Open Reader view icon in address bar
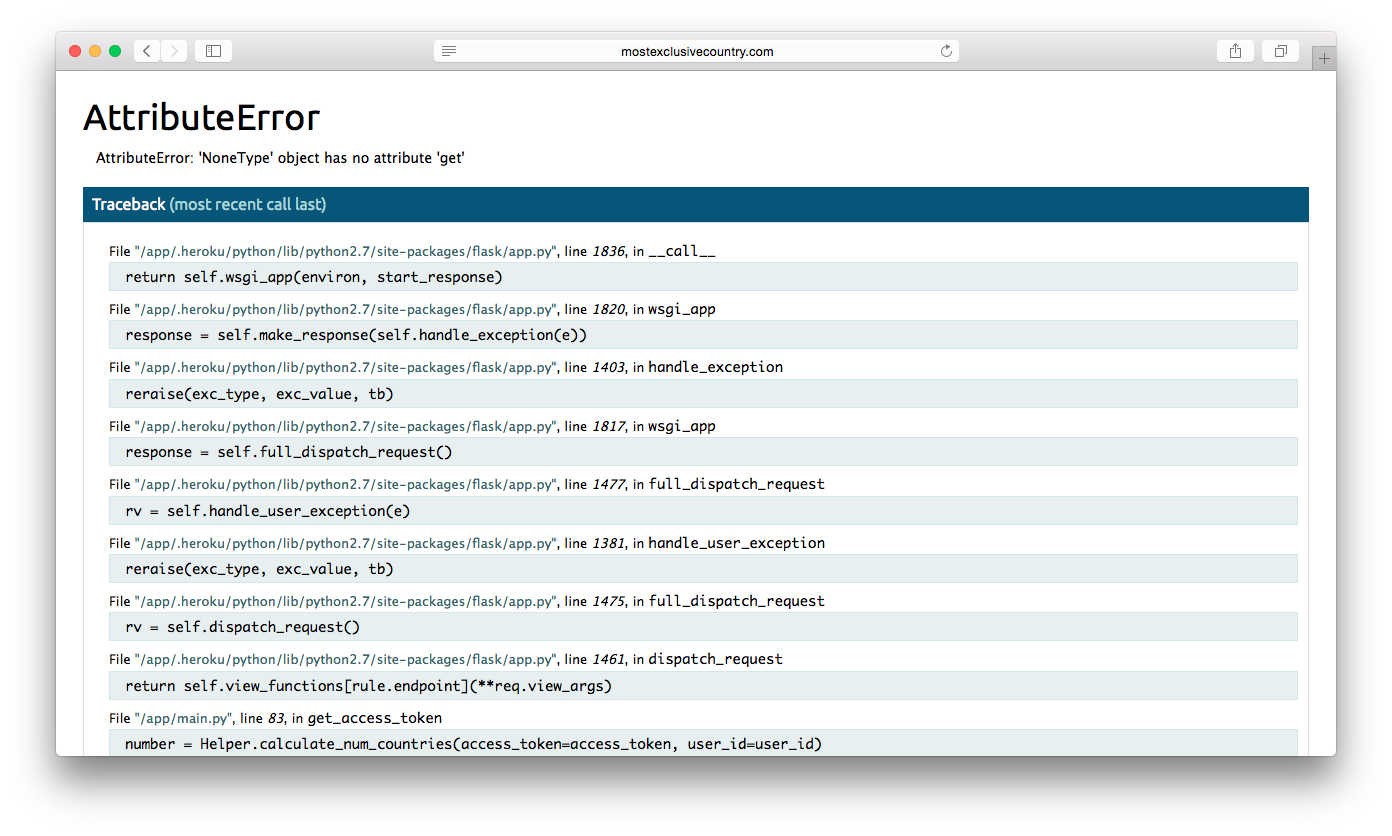Image resolution: width=1392 pixels, height=836 pixels. click(x=449, y=51)
